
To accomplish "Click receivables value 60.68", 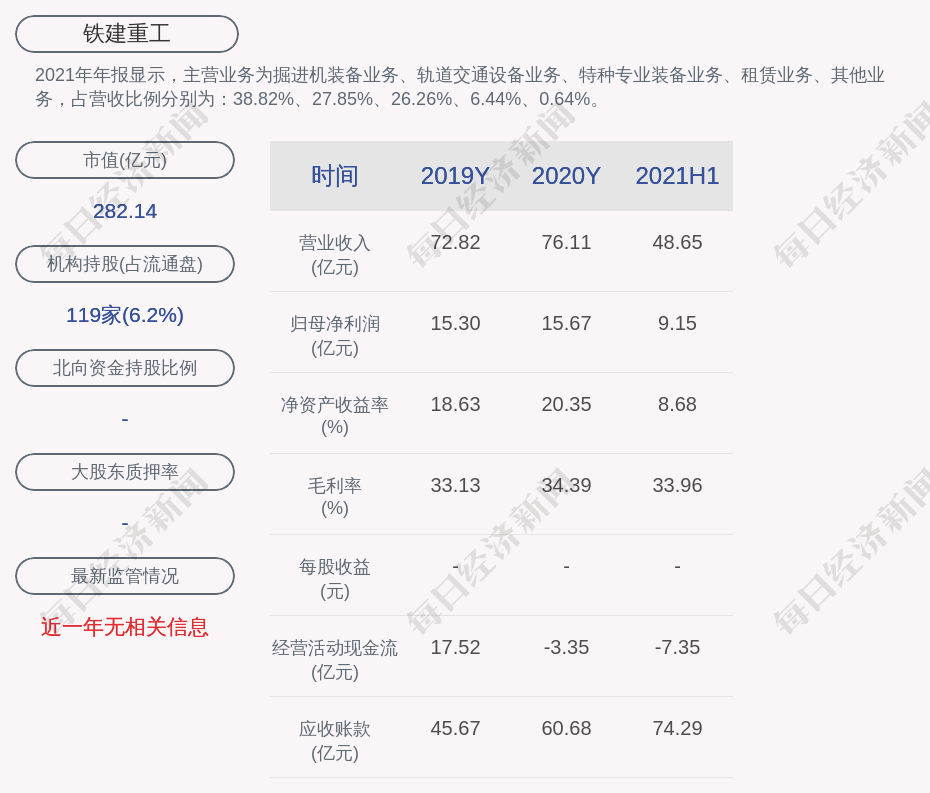I will tap(566, 728).
